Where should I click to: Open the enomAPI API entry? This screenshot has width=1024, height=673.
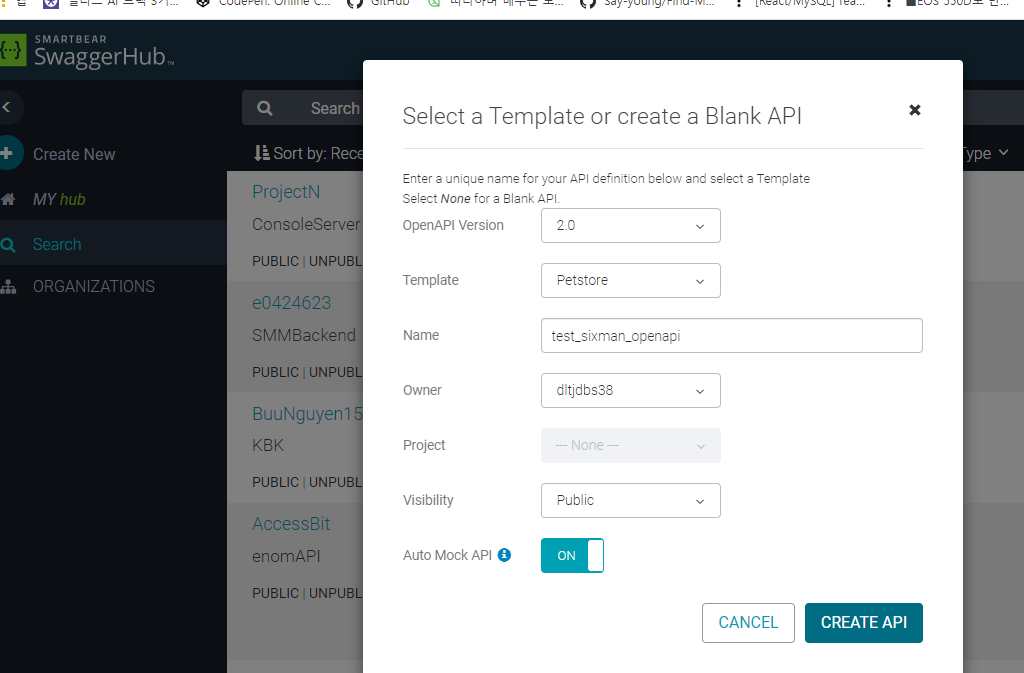pyautogui.click(x=286, y=556)
